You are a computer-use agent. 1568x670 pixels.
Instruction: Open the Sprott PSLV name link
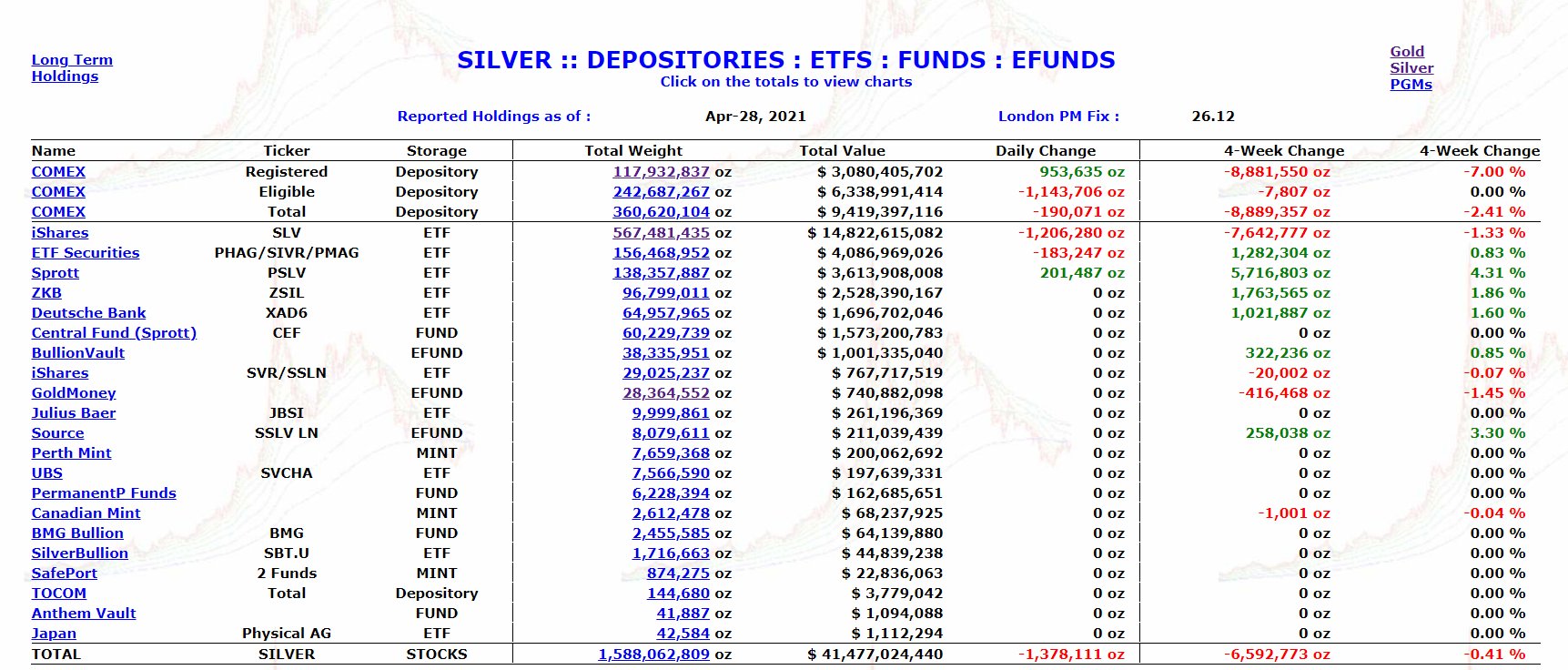[x=56, y=273]
